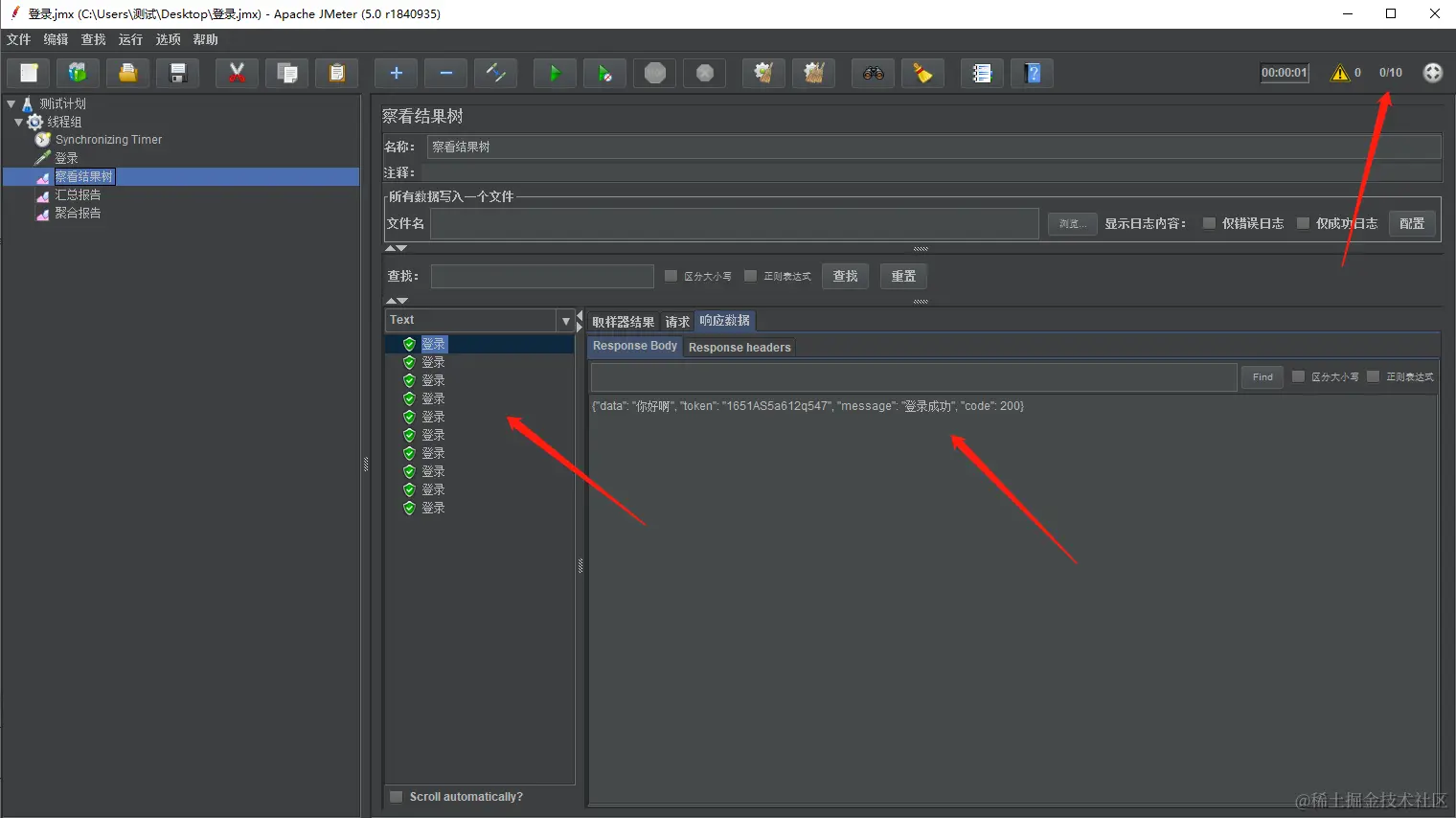
Task: Expand all nodes with the plus icon
Action: click(x=397, y=73)
